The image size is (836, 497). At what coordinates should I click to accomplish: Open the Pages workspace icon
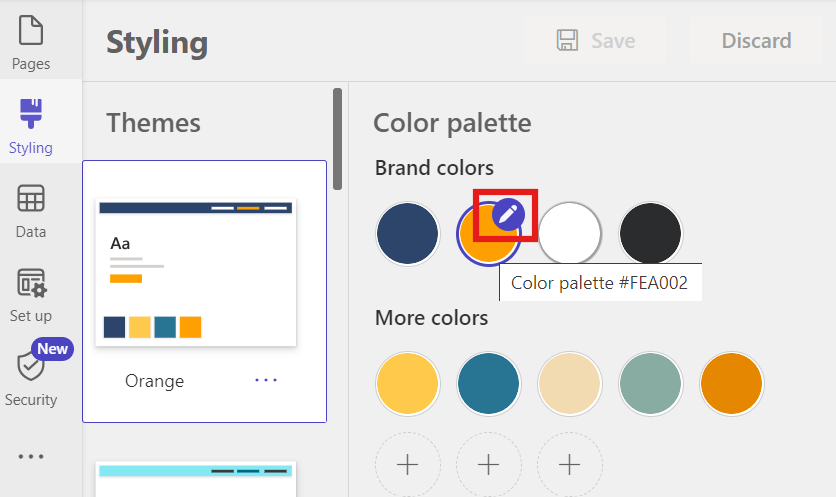point(31,31)
